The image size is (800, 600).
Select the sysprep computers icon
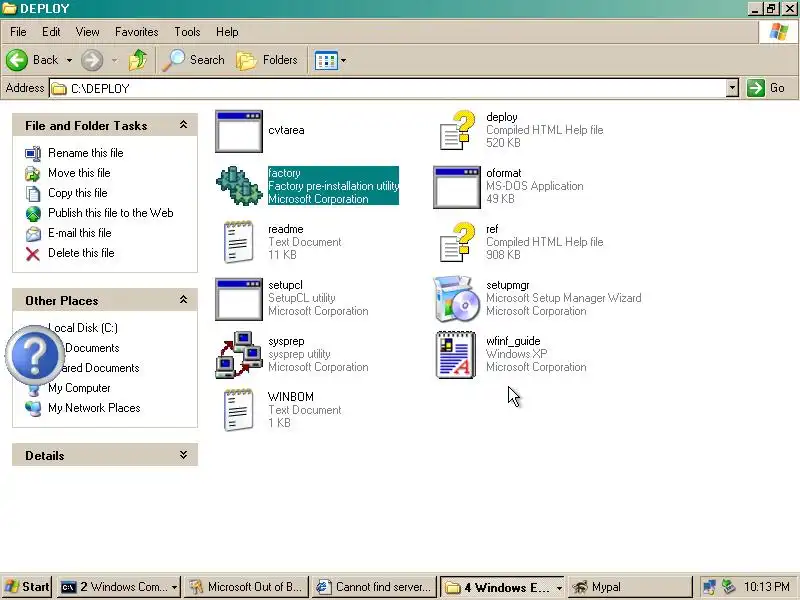239,355
